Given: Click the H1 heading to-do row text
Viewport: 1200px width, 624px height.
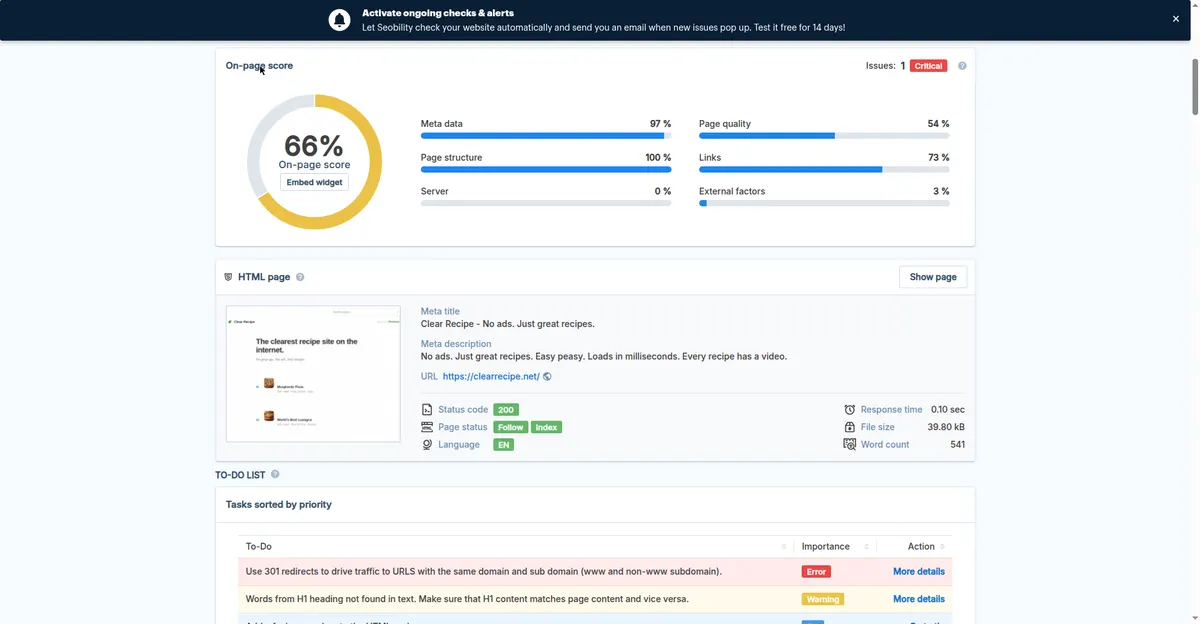Looking at the screenshot, I should coord(467,599).
